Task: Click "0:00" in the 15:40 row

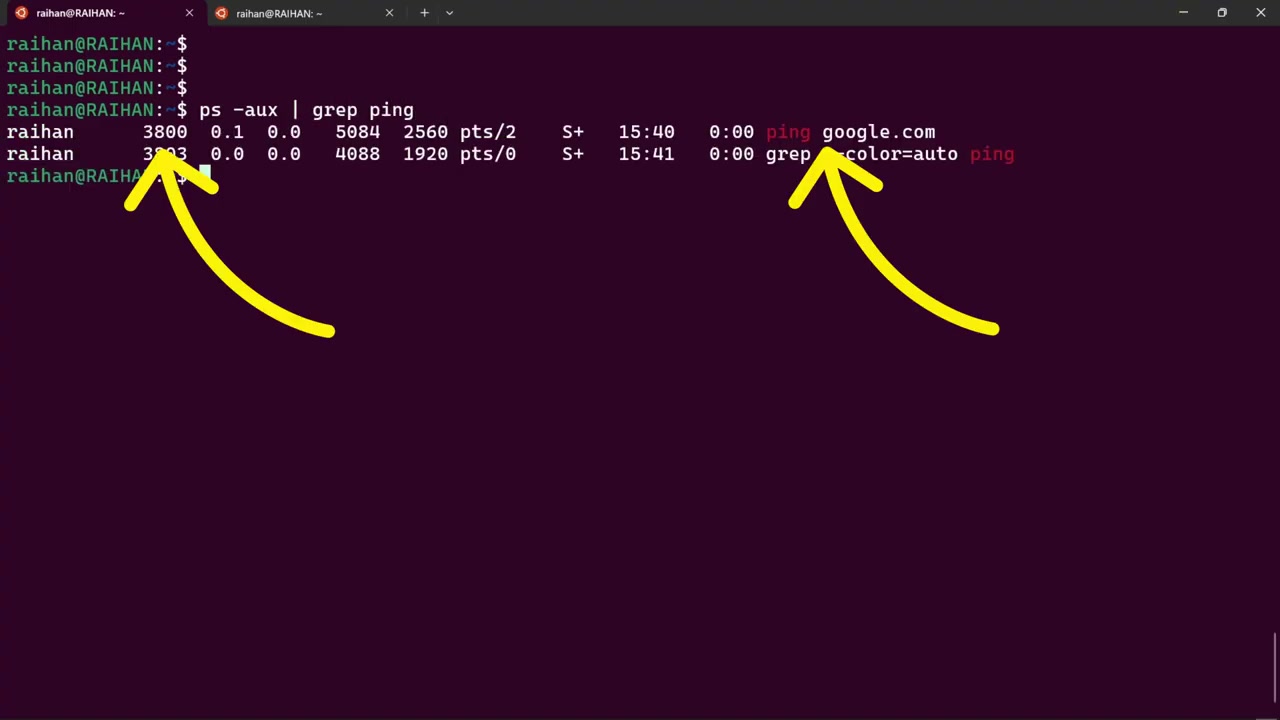Action: [731, 132]
